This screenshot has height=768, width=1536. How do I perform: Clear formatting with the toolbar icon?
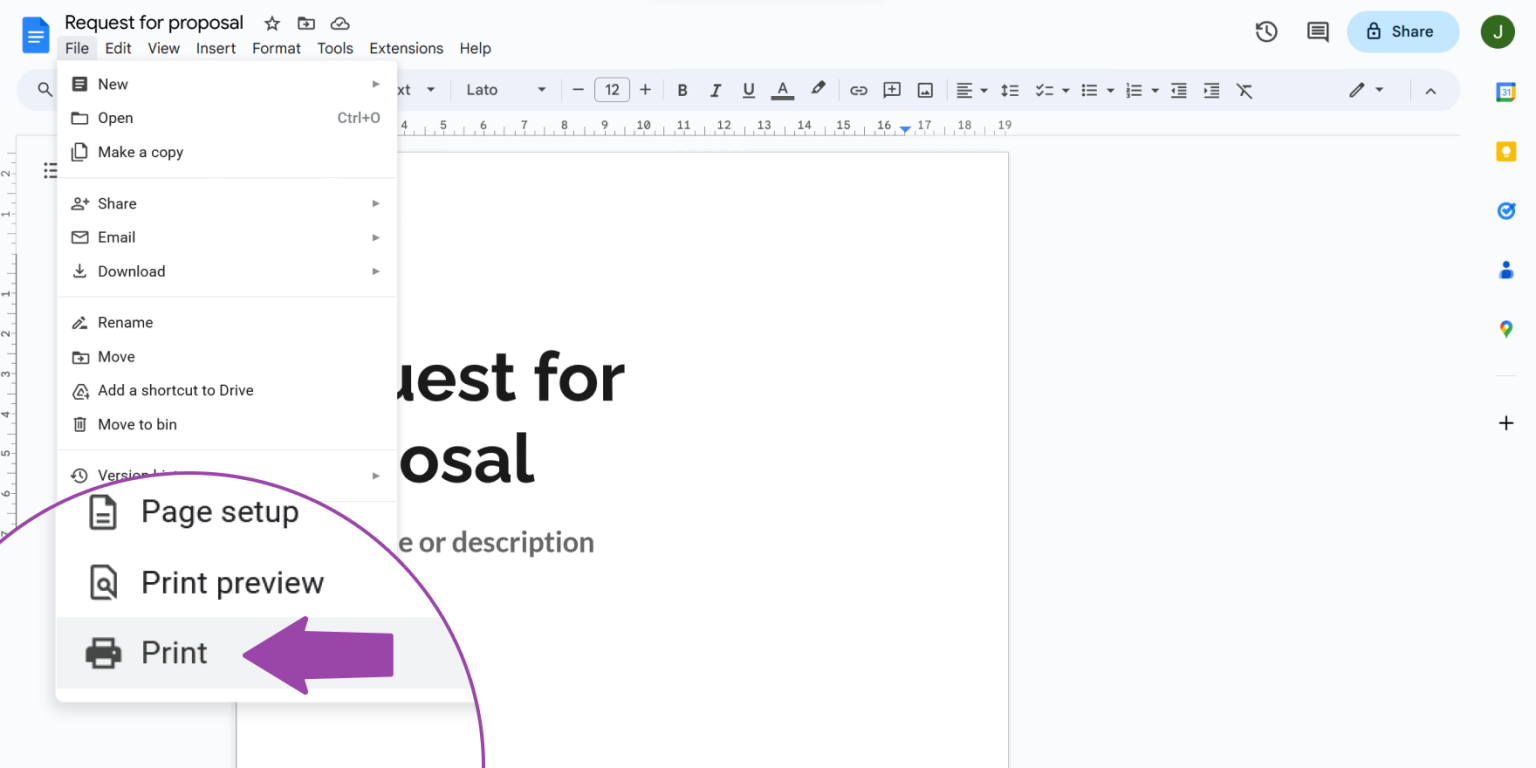coord(1244,90)
